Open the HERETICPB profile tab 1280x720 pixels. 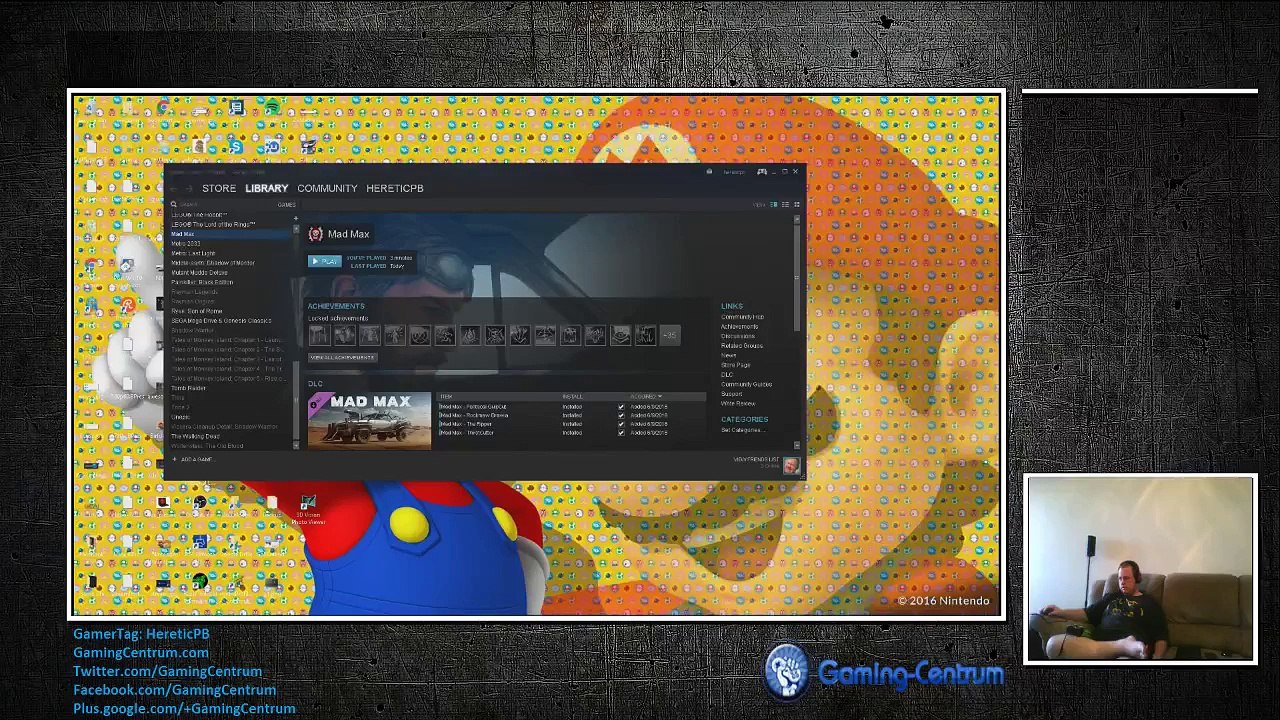395,188
